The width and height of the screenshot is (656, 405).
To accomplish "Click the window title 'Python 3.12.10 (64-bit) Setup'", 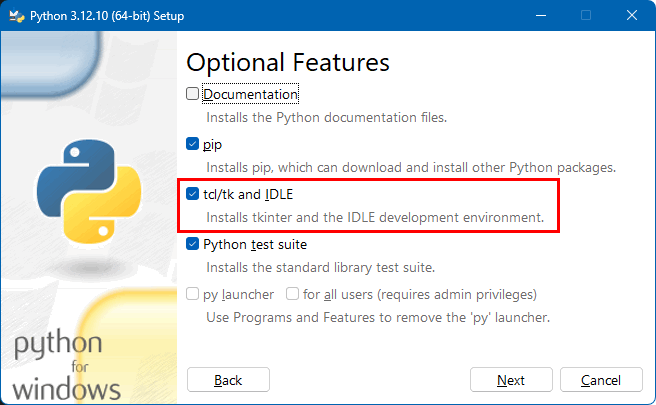I will (107, 16).
